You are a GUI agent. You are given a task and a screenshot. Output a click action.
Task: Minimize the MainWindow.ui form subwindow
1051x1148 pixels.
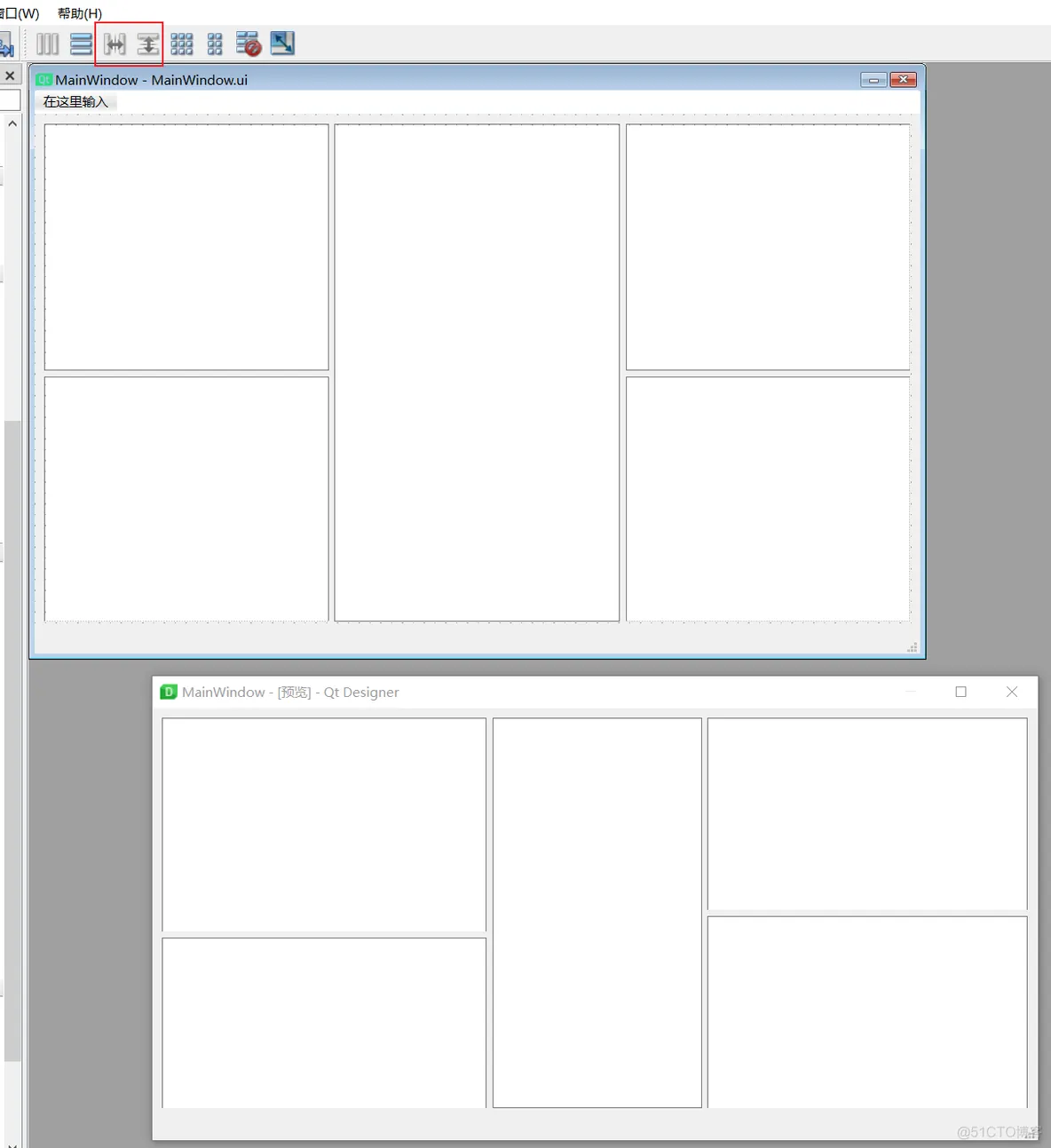[873, 80]
